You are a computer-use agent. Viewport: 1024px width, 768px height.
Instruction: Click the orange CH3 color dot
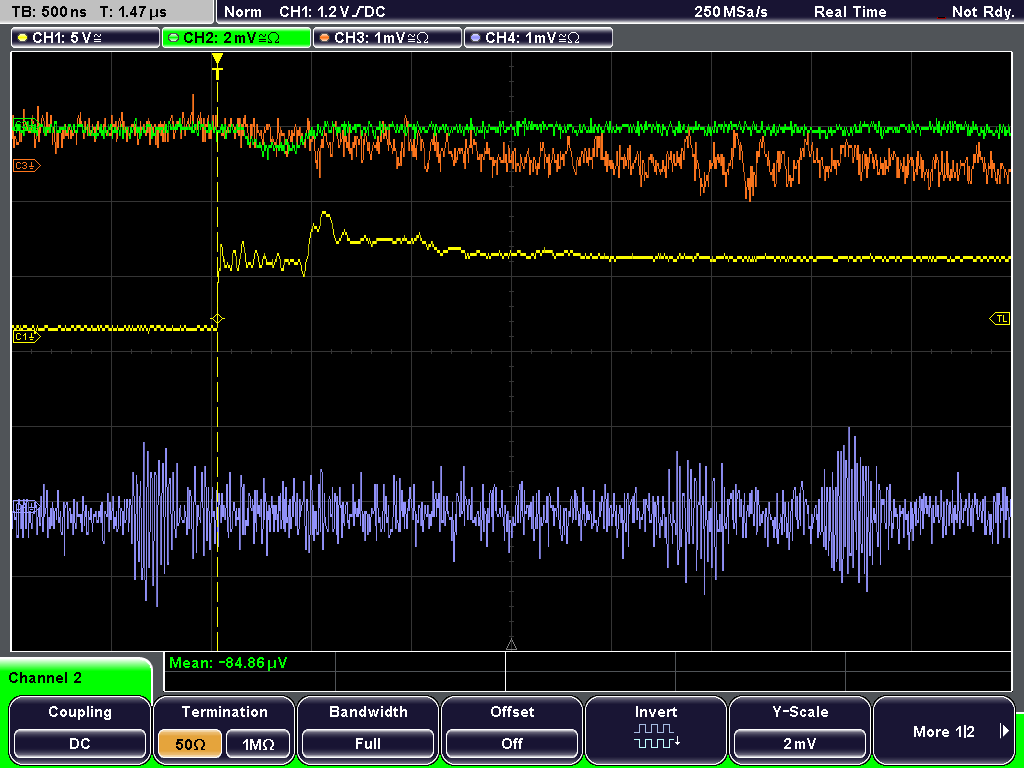pyautogui.click(x=325, y=38)
